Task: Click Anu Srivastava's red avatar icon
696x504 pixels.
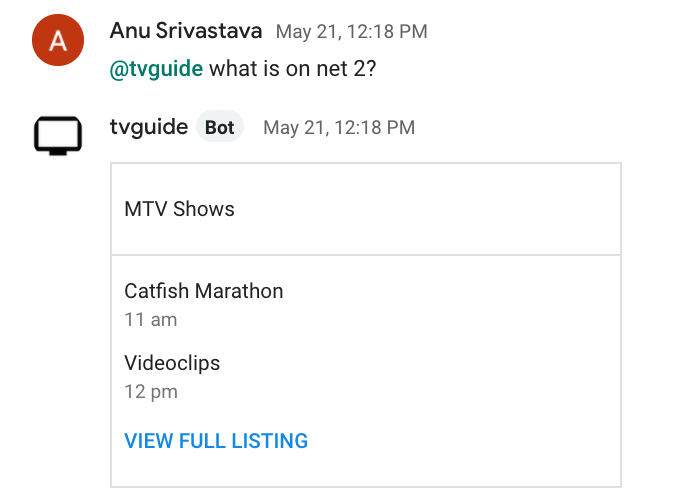Action: pos(58,41)
